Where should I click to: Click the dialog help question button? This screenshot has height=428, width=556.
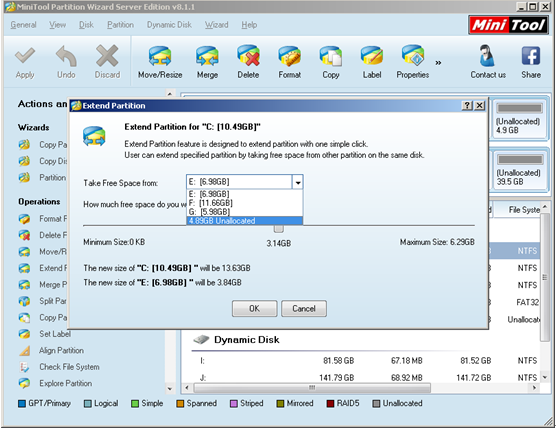(x=467, y=105)
